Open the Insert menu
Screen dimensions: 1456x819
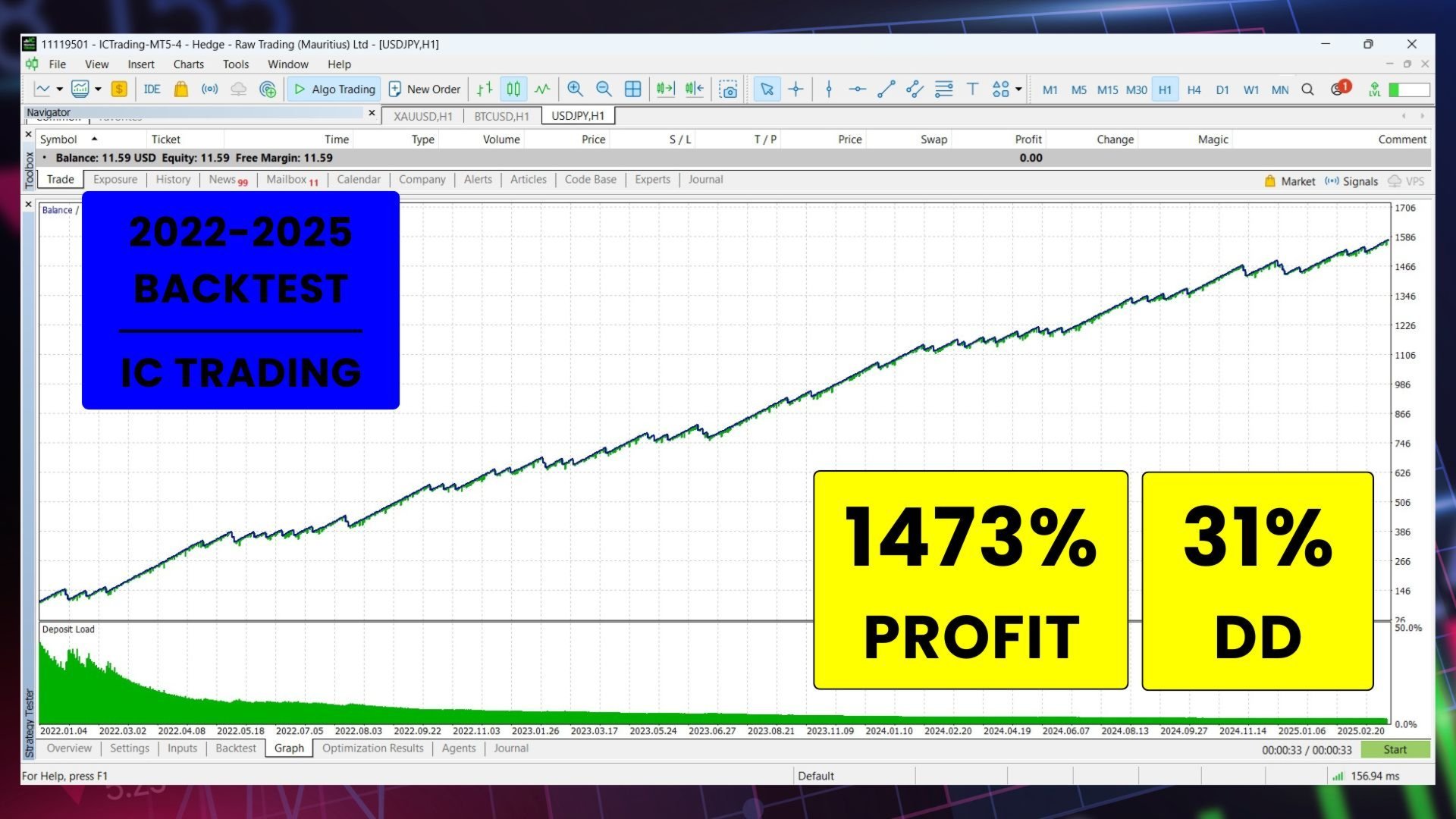(x=141, y=64)
